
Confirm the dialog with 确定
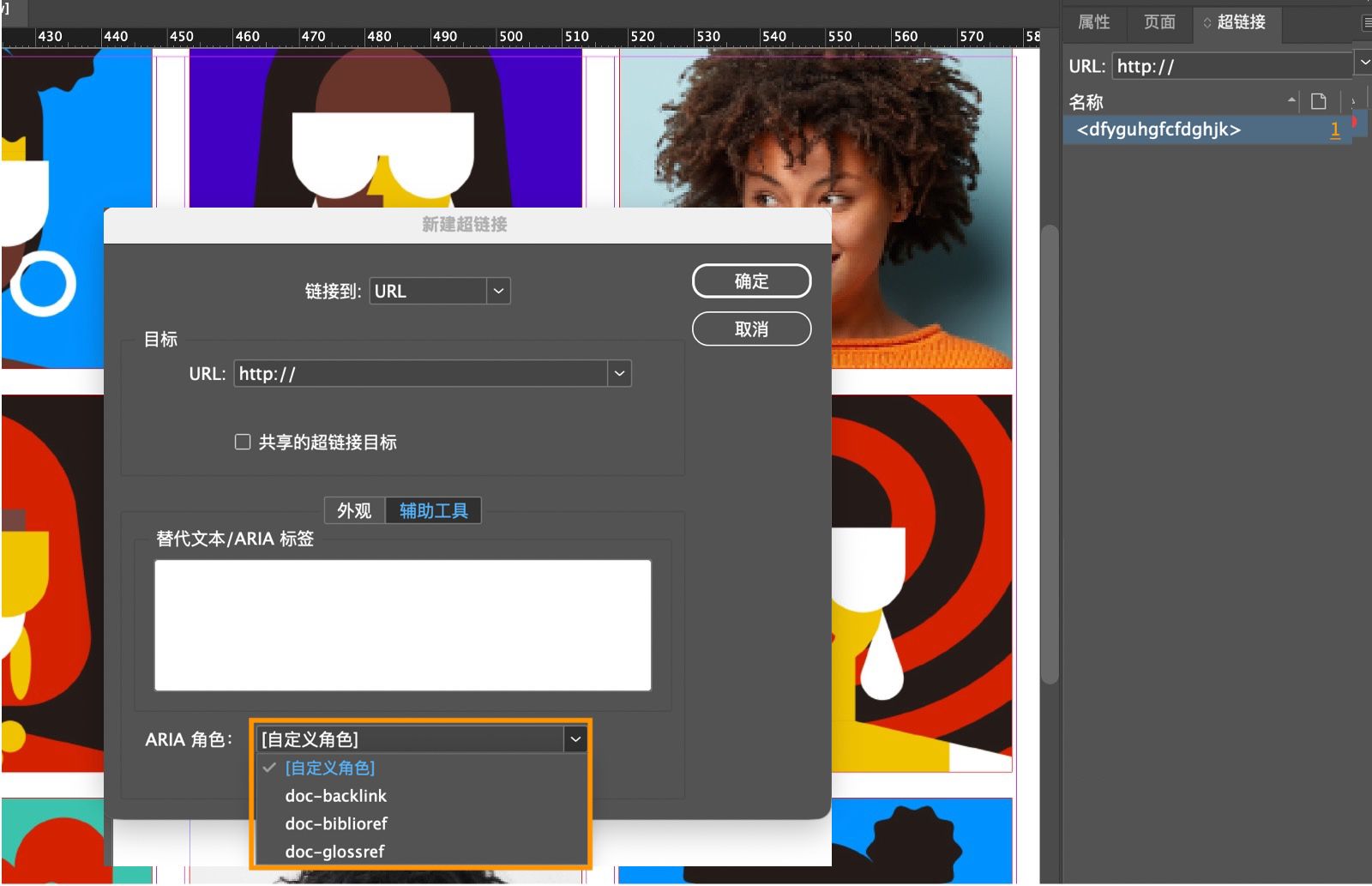point(751,280)
